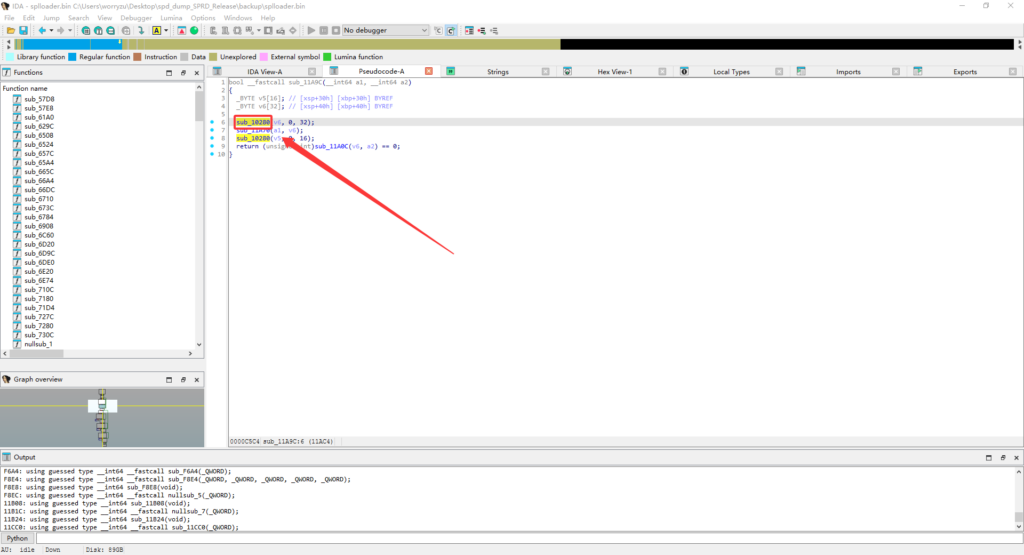Screen dimensions: 1024x555
Task: Click the gray cylinder toolbar icon
Action: (x=126, y=31)
